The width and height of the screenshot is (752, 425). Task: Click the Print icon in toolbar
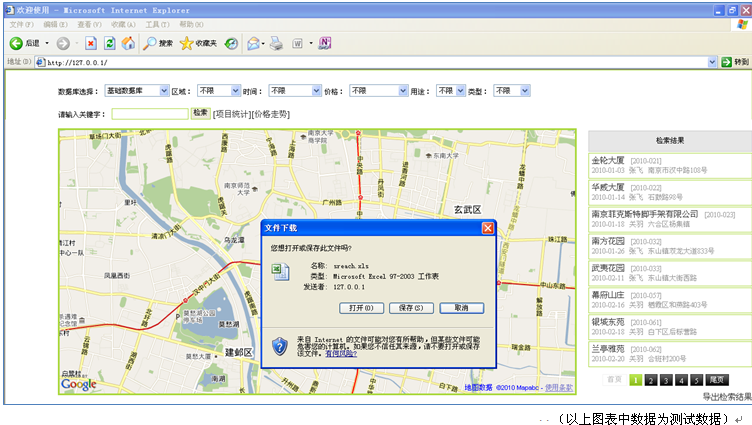(x=275, y=43)
